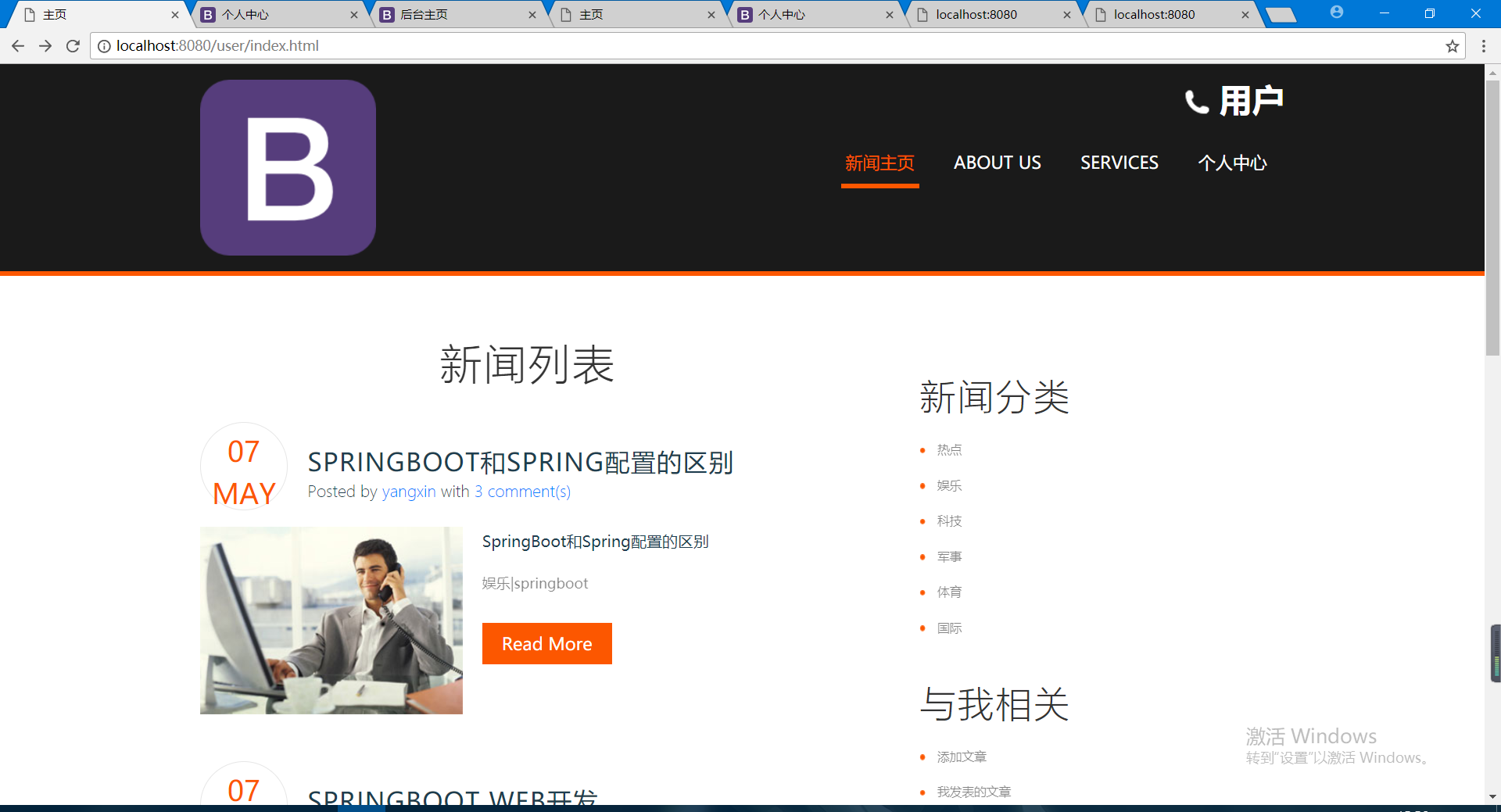
Task: Click the scrollbar down arrow
Action: [1492, 796]
